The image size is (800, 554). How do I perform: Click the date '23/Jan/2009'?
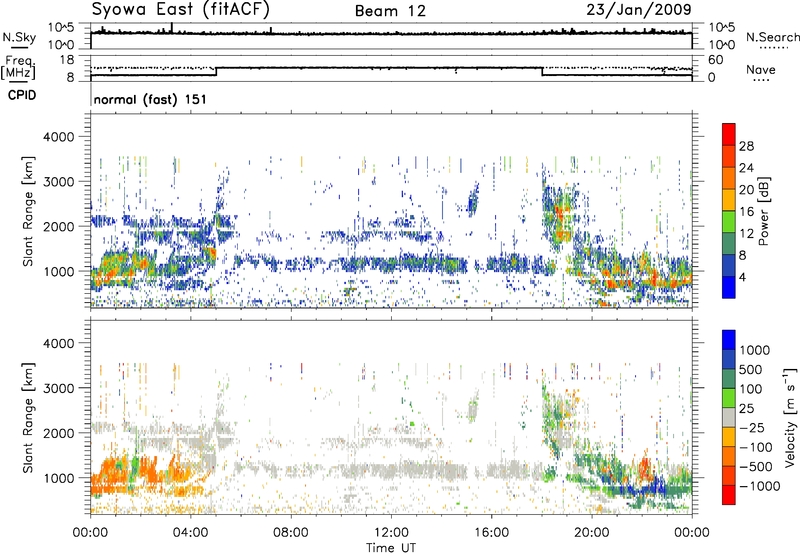(x=639, y=9)
